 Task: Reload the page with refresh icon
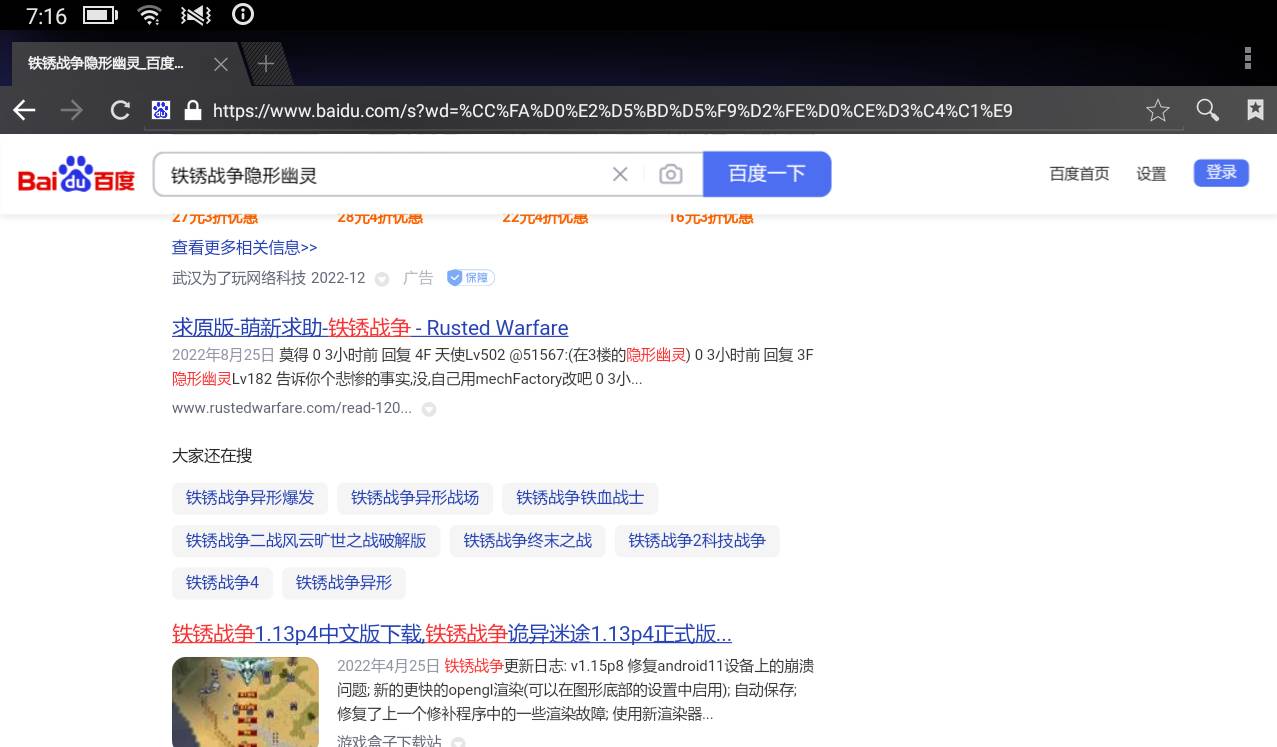(x=120, y=110)
